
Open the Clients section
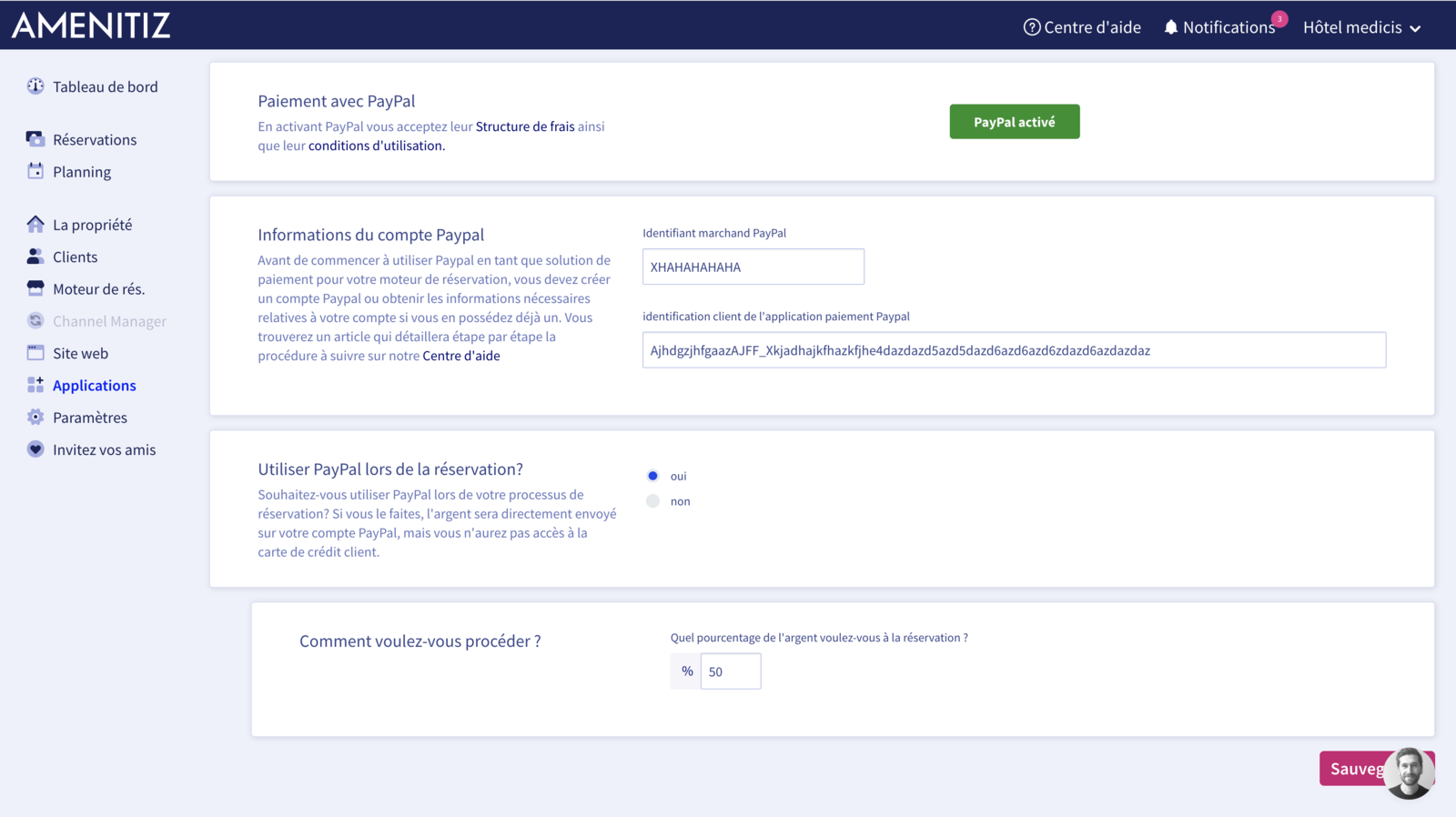coord(75,257)
